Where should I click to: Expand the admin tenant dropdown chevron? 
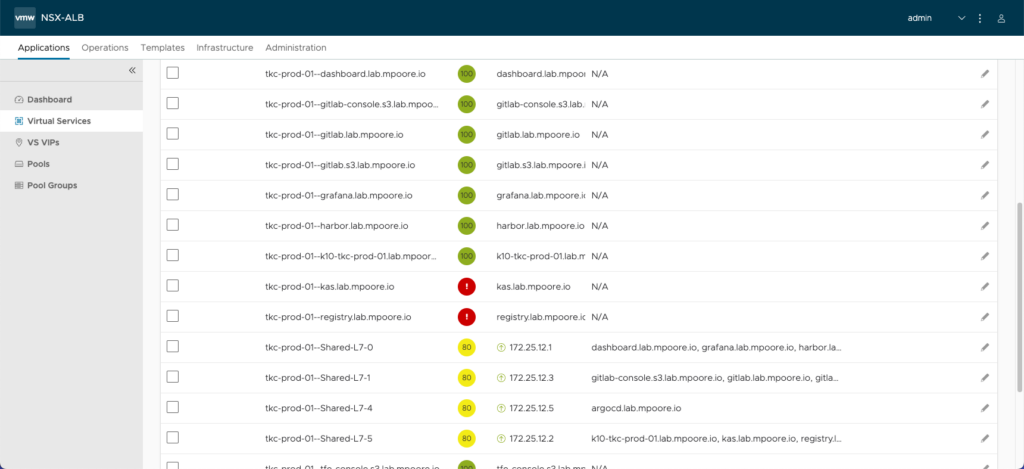pos(961,18)
